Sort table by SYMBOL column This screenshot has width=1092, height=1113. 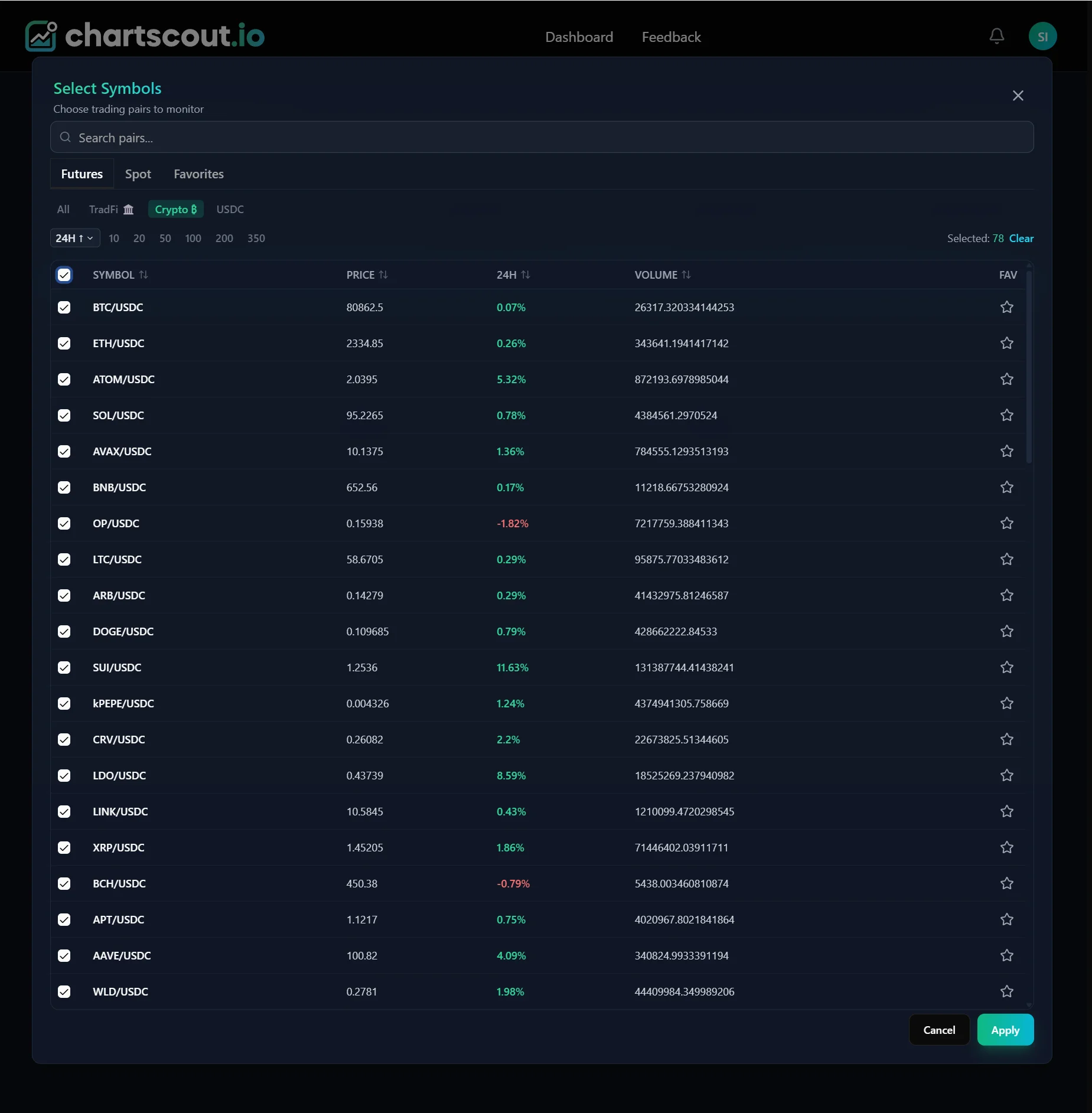point(120,275)
